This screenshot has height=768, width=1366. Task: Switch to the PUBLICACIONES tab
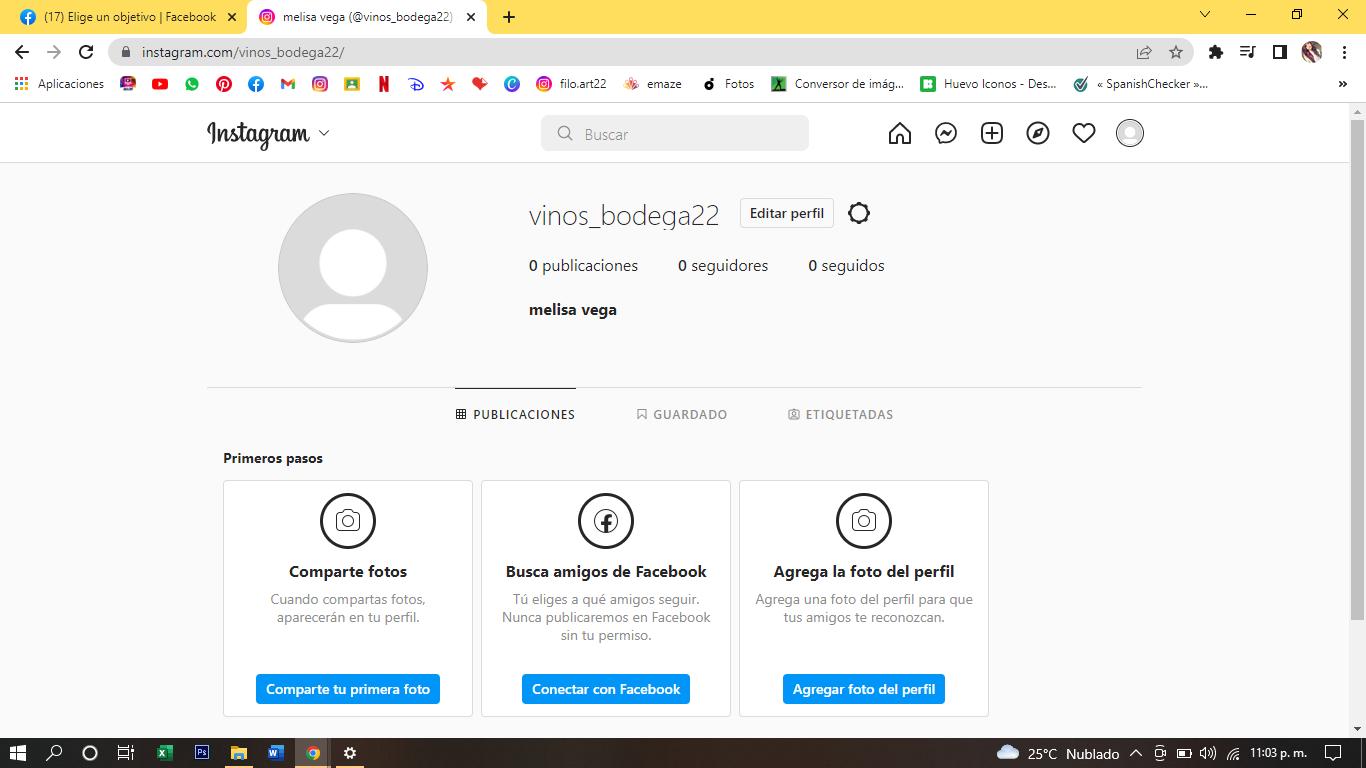pos(515,414)
